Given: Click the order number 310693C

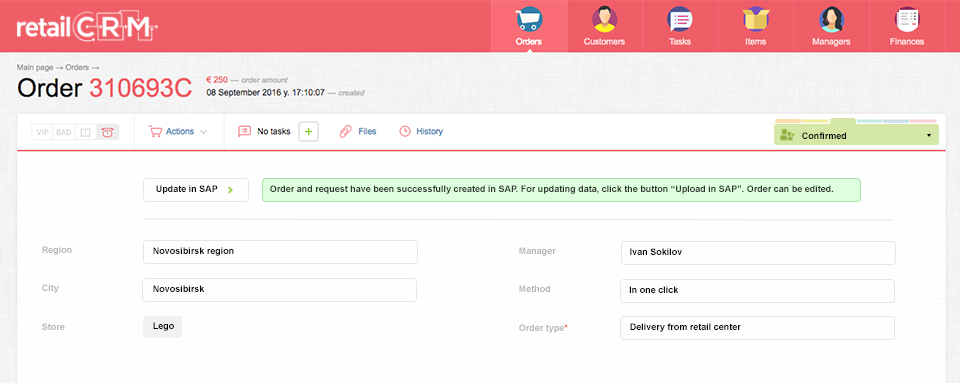Looking at the screenshot, I should [x=141, y=89].
